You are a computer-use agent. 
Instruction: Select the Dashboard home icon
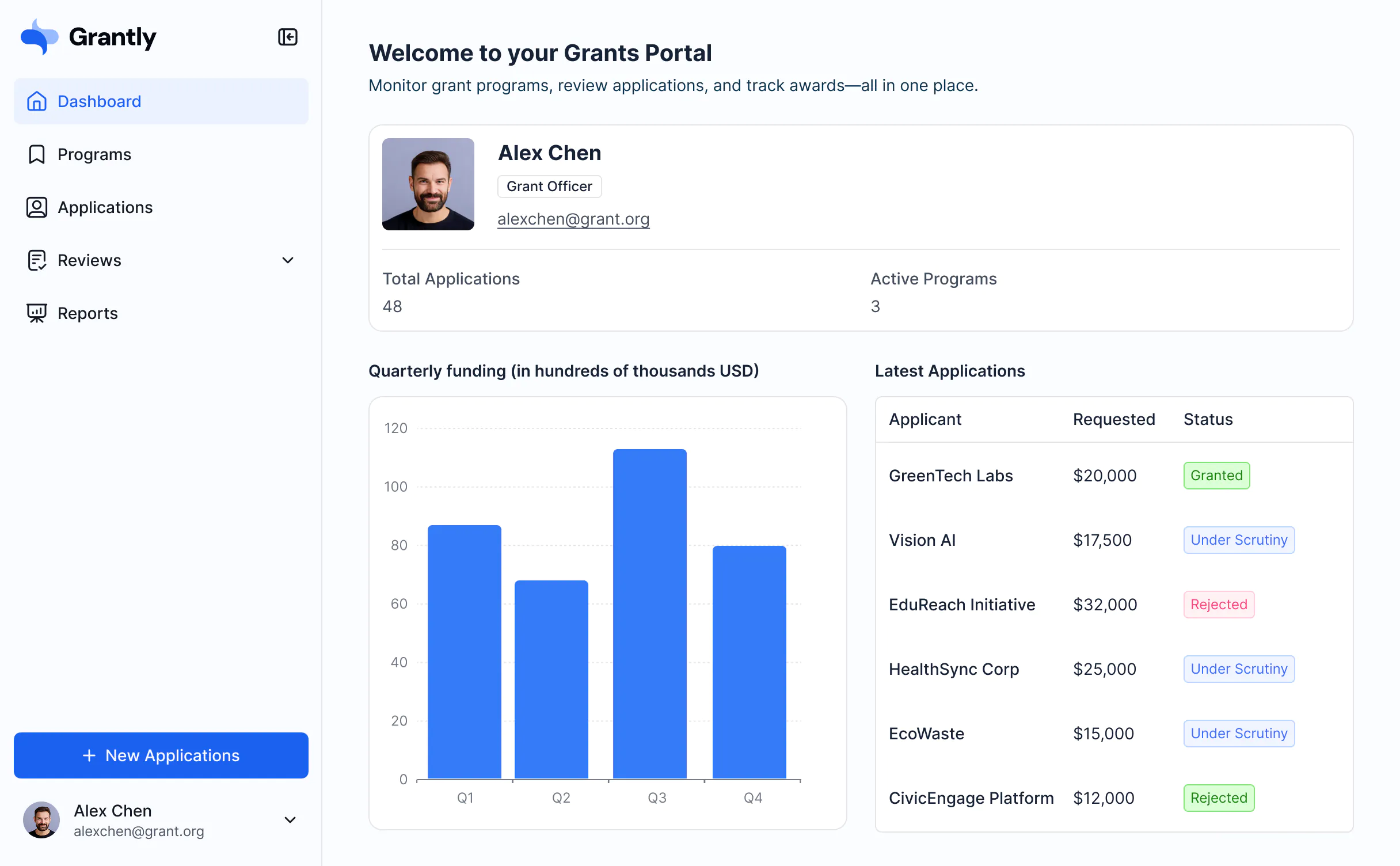click(36, 101)
